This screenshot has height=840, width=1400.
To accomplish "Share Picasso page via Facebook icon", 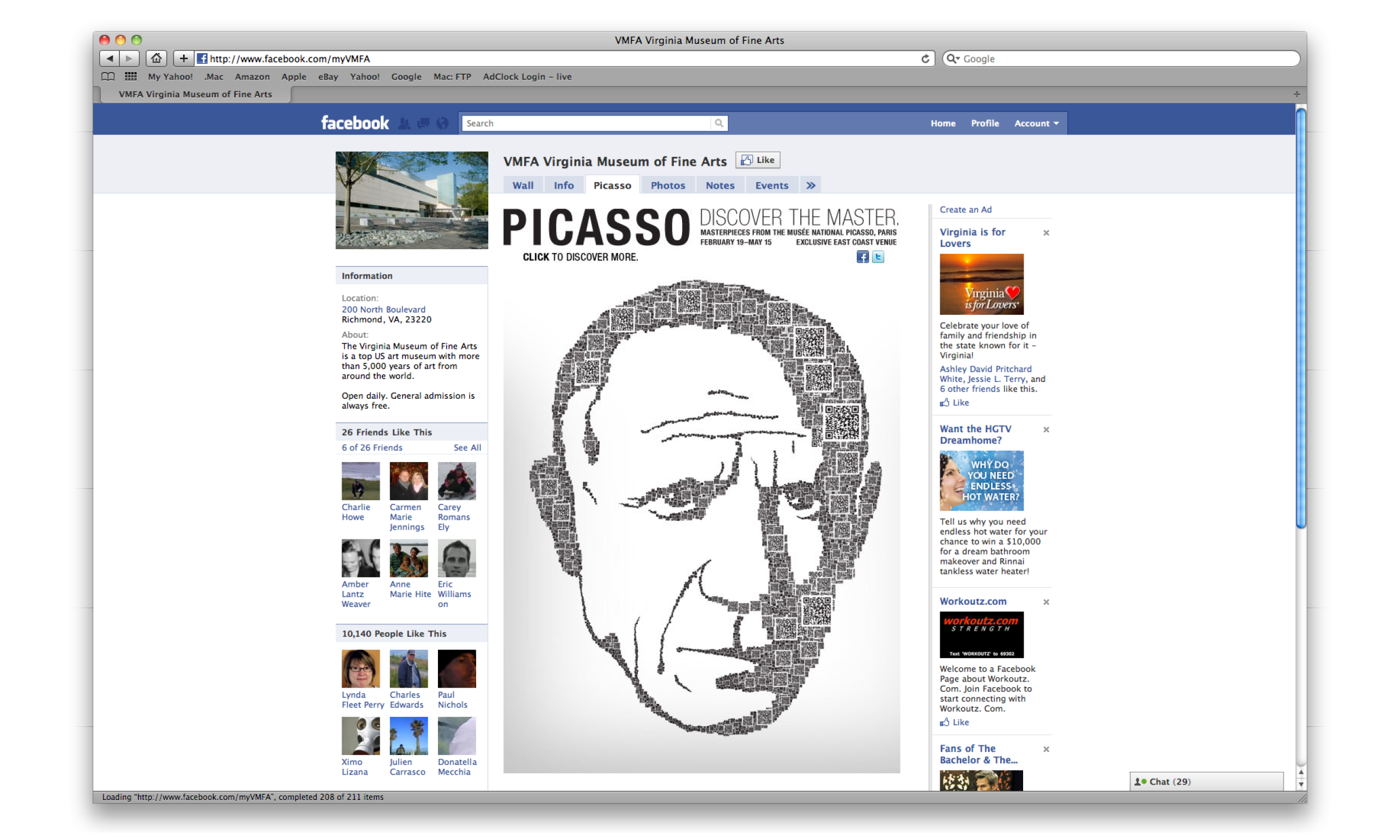I will (x=862, y=258).
